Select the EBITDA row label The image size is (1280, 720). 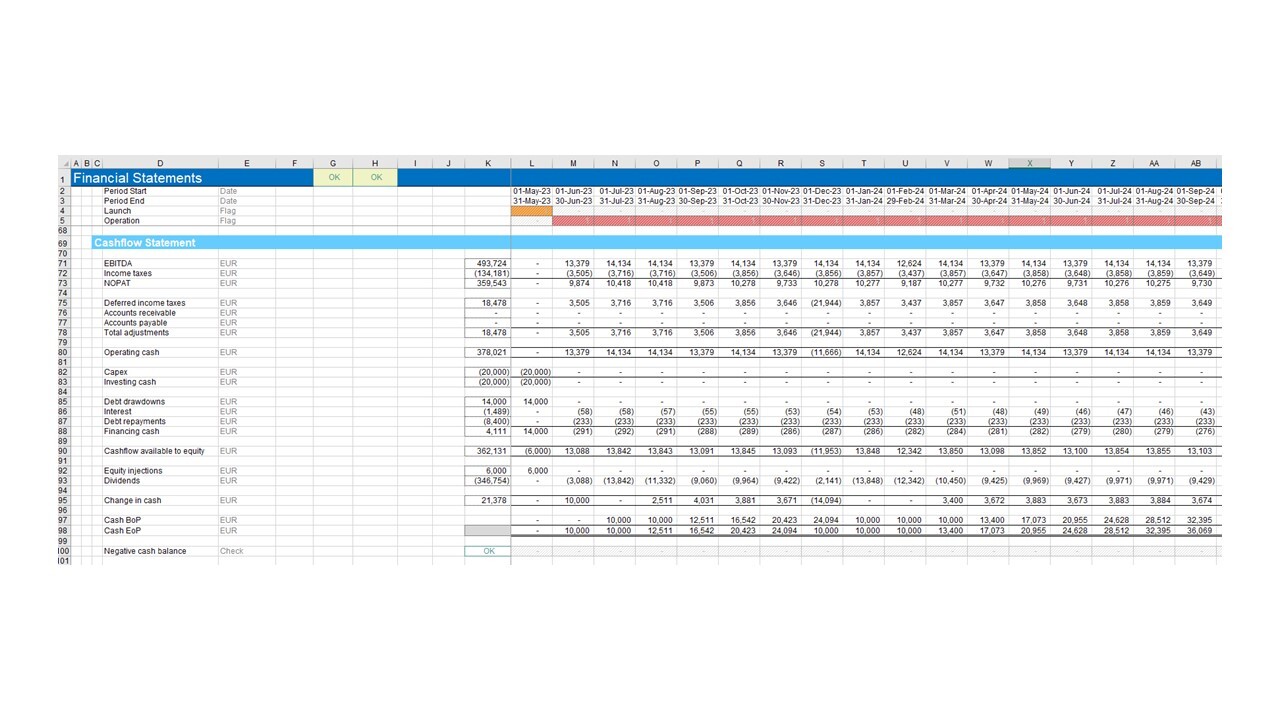click(x=118, y=263)
